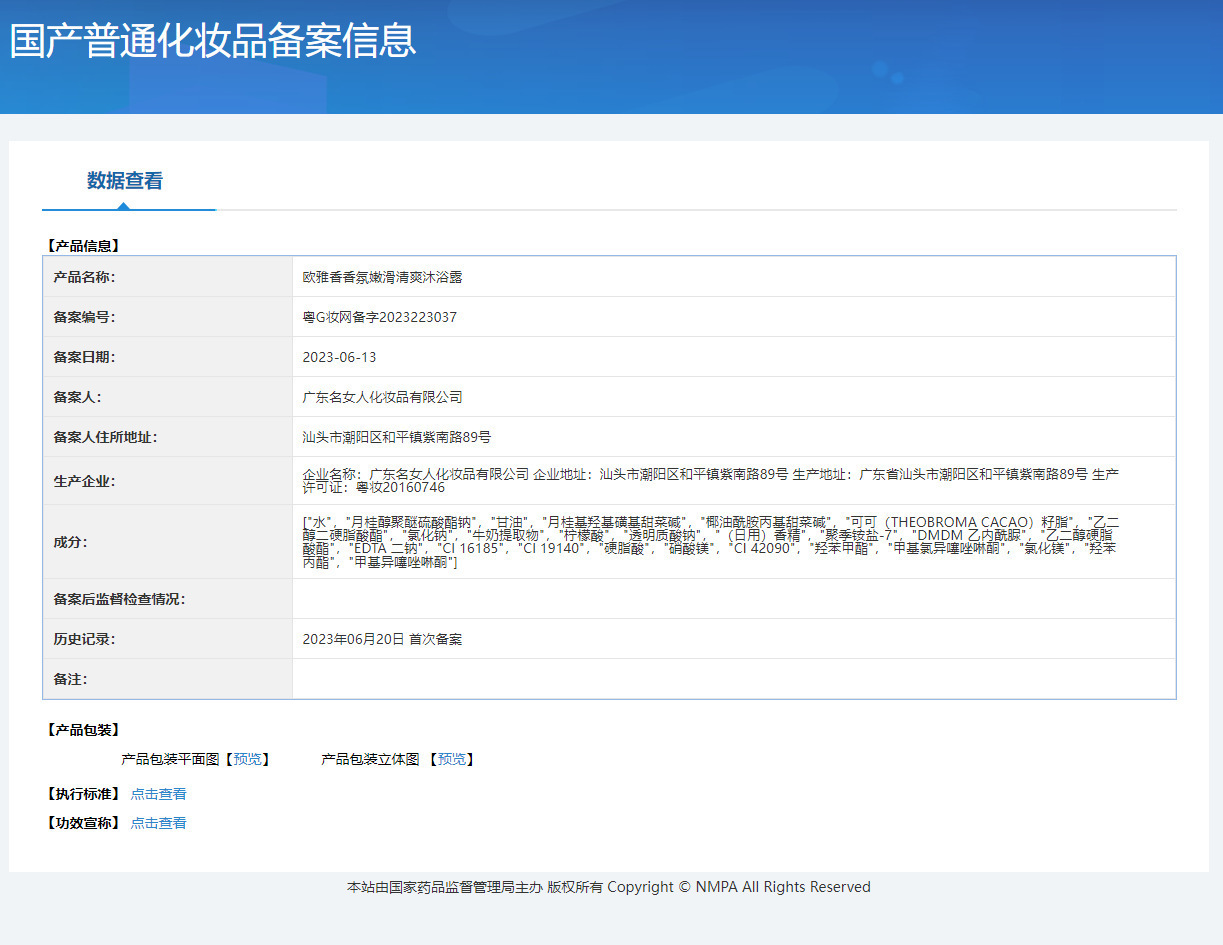Click the 生产企业 details text
1223x945 pixels.
[710, 480]
